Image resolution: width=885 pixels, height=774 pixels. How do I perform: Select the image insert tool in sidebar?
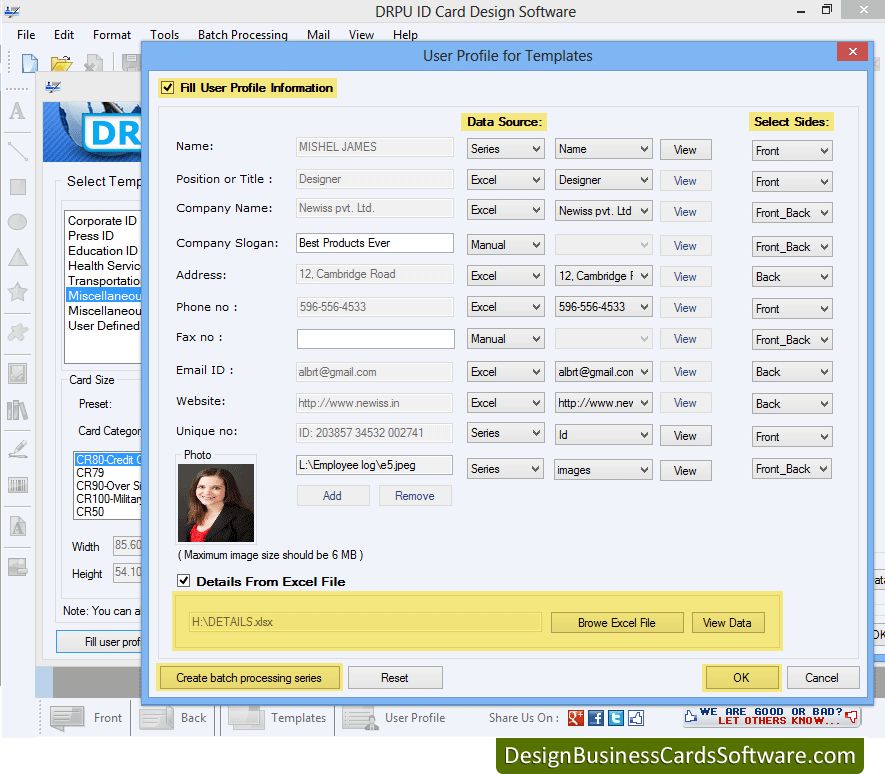17,373
